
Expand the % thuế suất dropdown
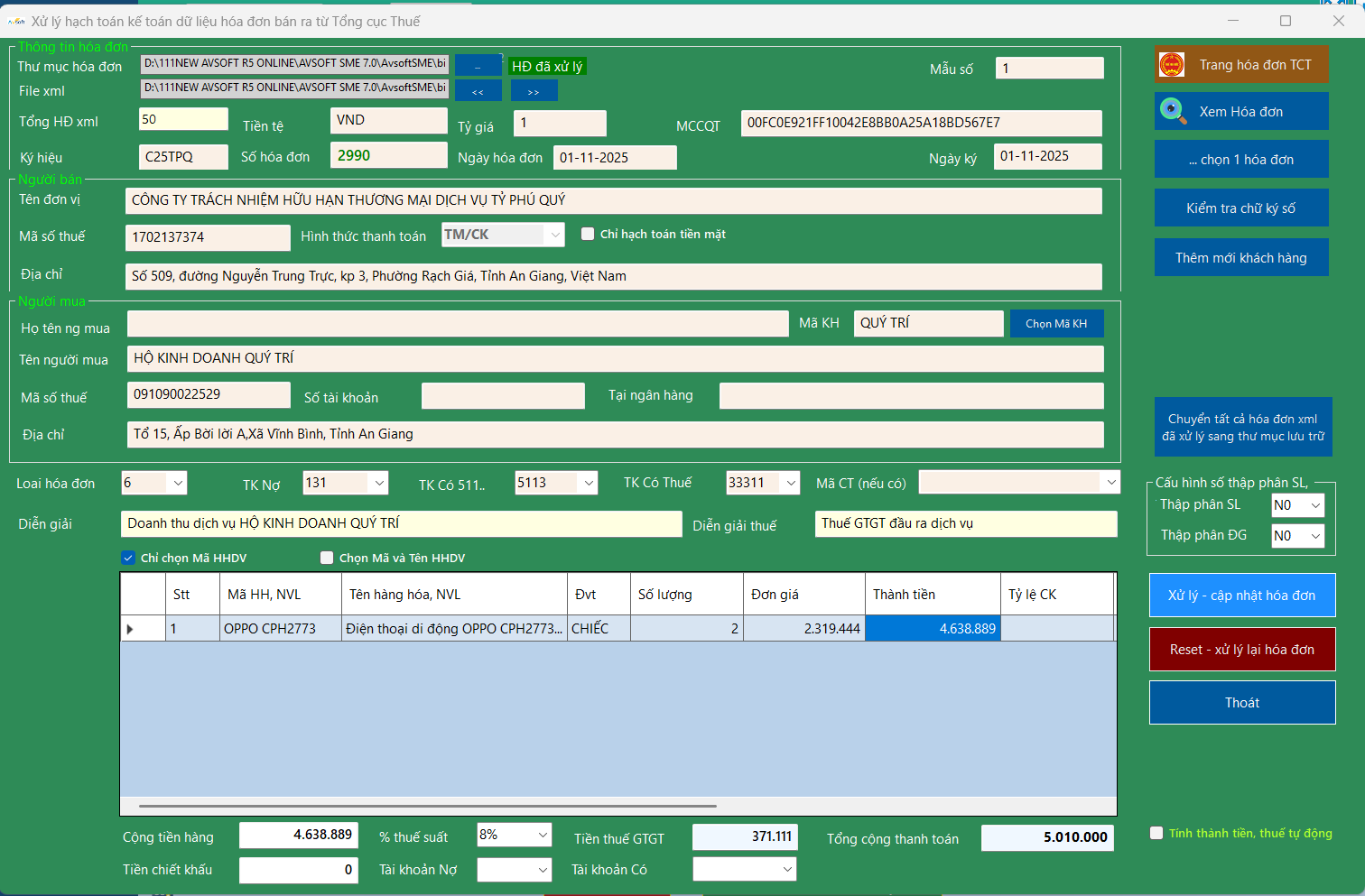point(542,836)
